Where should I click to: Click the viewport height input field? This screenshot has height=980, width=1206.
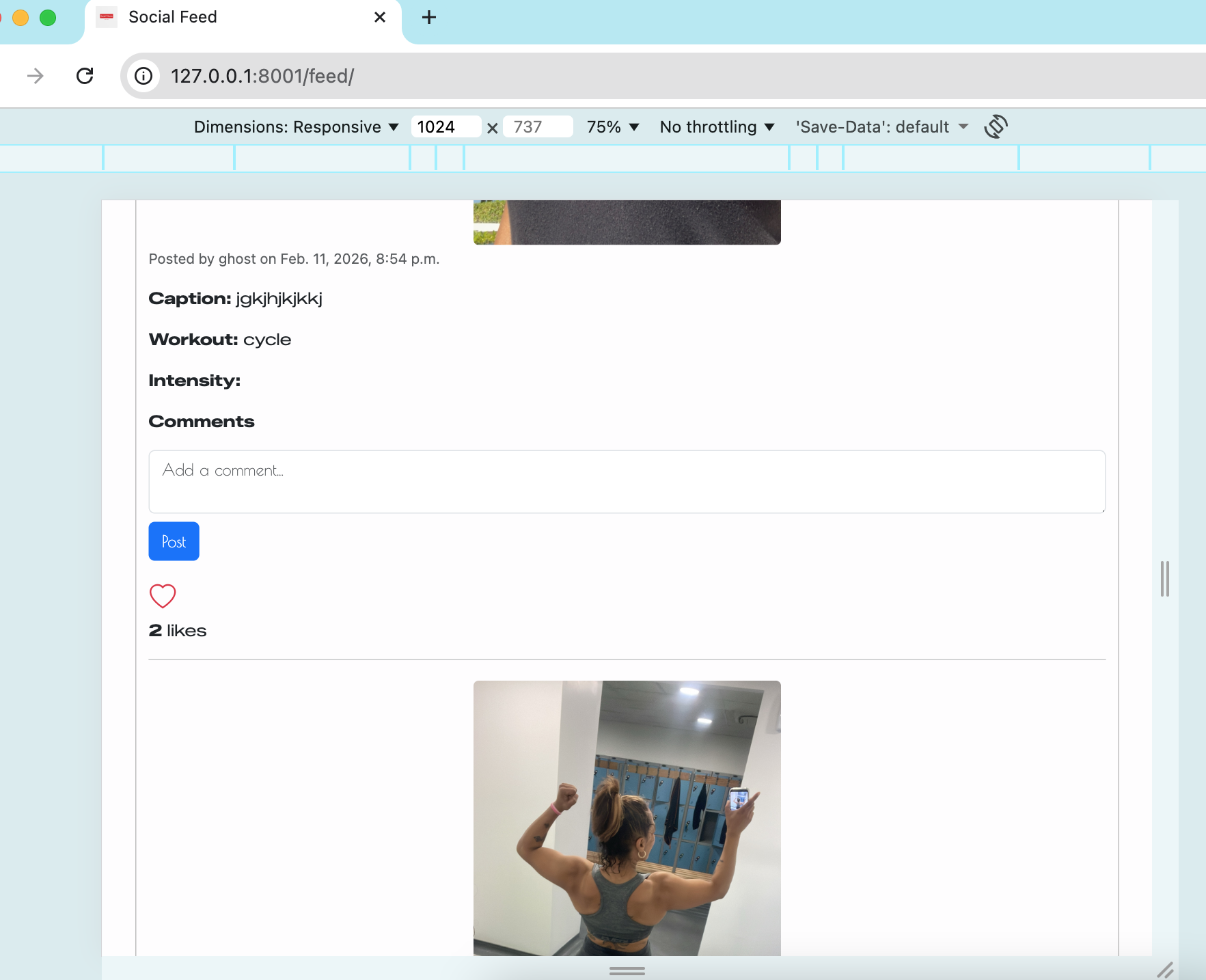pyautogui.click(x=537, y=126)
